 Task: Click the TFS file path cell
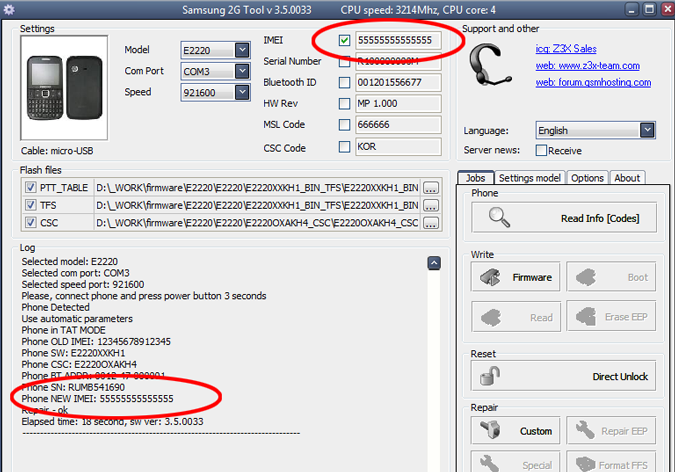point(257,205)
